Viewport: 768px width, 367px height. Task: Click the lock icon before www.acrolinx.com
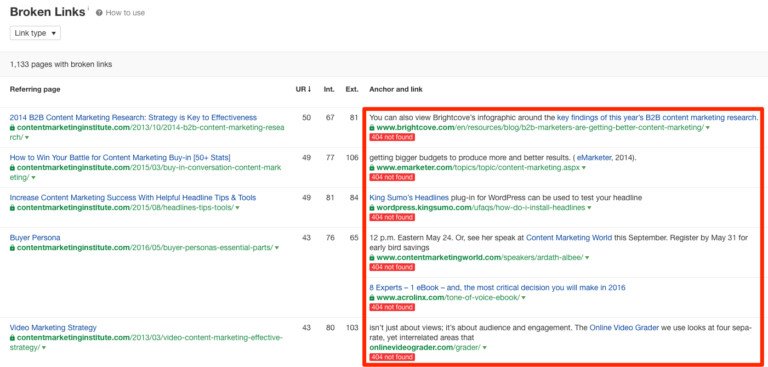click(372, 297)
